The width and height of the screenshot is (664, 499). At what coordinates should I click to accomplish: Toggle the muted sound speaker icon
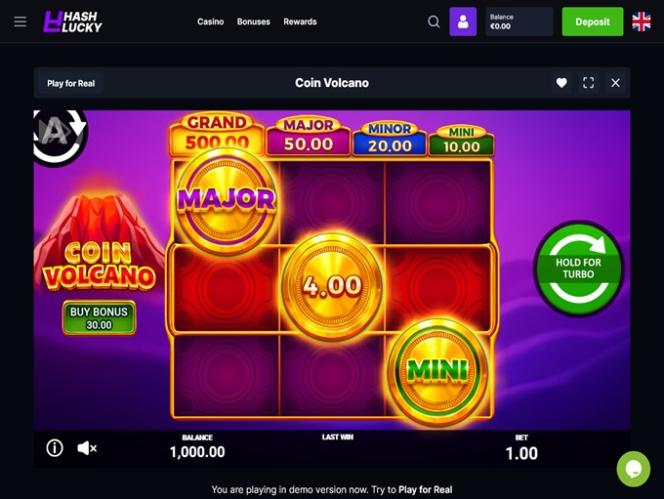click(87, 448)
